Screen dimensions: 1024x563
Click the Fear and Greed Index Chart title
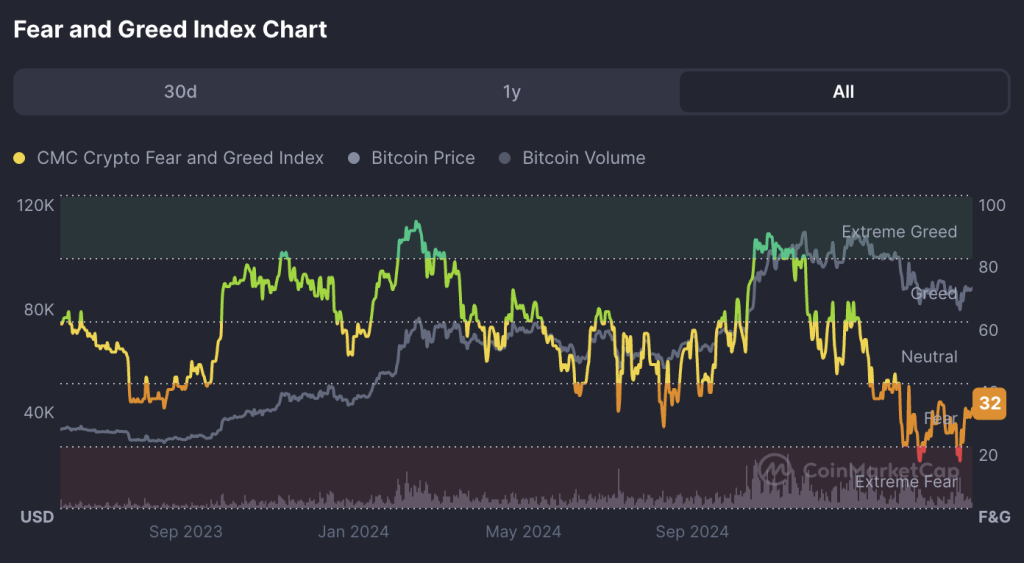click(x=170, y=29)
